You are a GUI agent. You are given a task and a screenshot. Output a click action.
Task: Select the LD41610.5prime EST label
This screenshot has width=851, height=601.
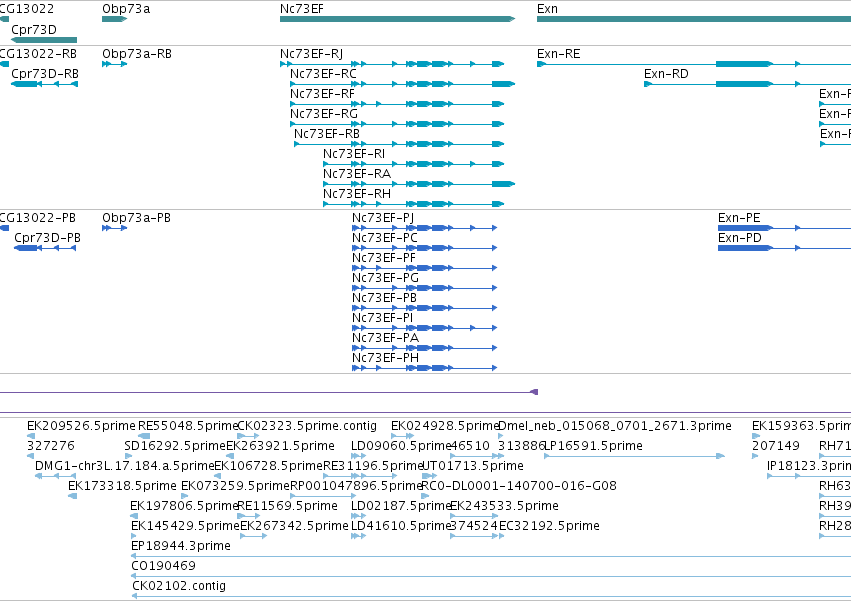[401, 526]
